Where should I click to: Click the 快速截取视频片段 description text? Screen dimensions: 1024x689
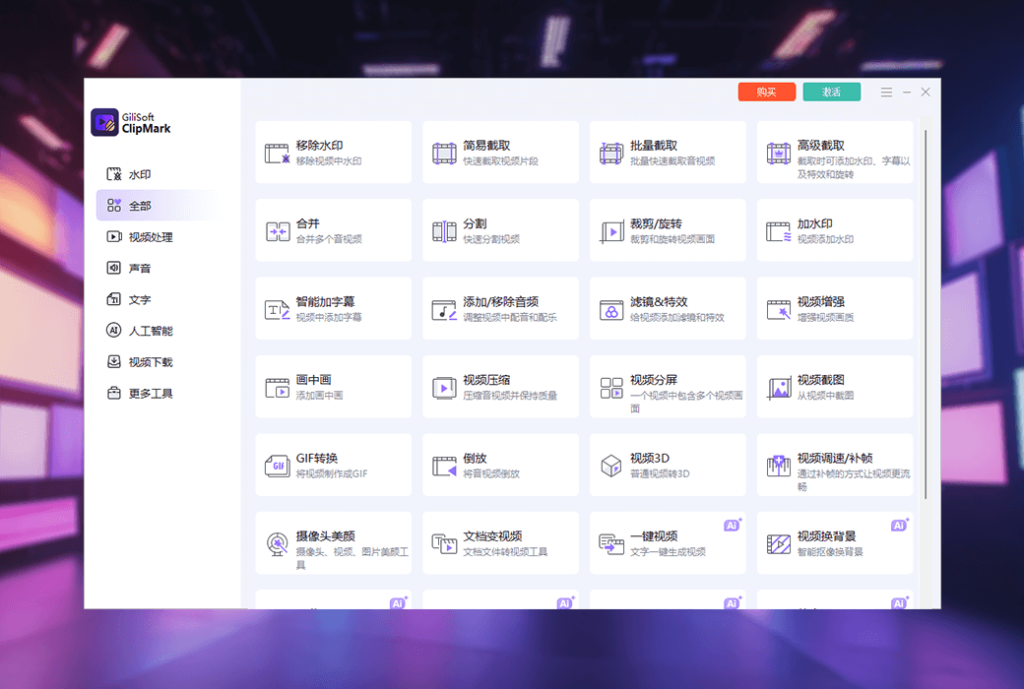tap(500, 161)
